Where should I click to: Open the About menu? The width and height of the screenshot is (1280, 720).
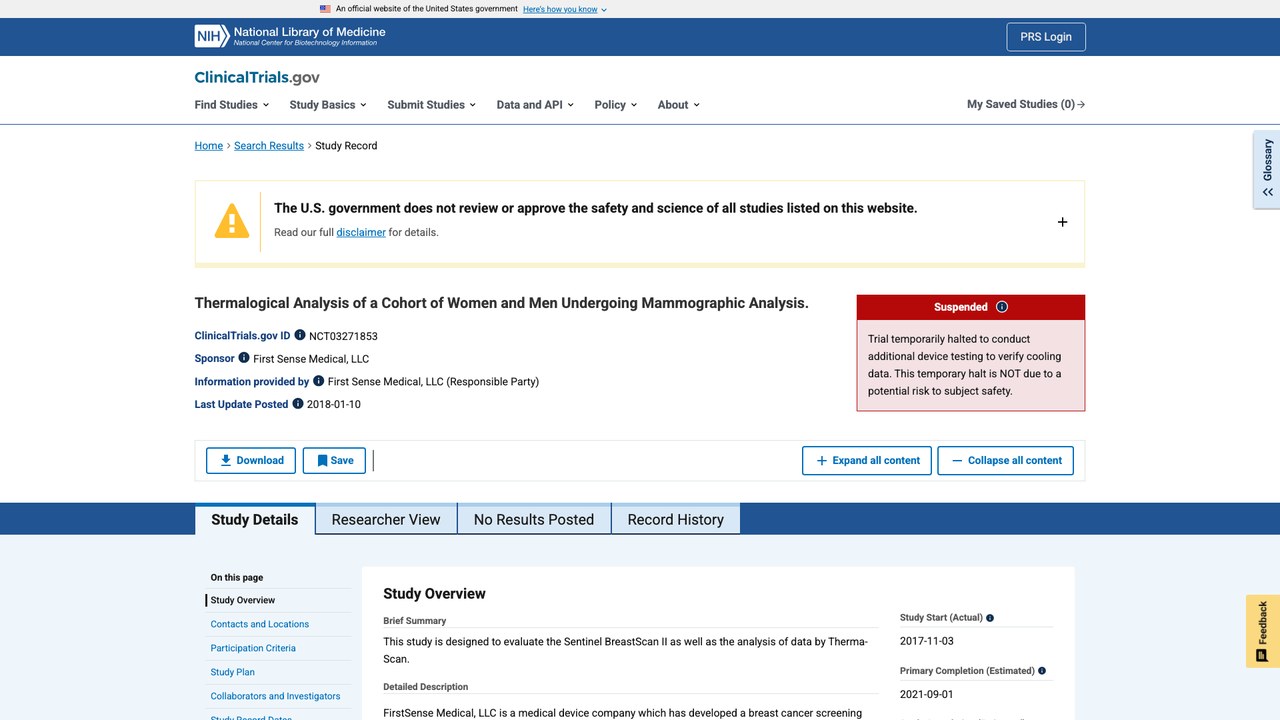click(679, 104)
